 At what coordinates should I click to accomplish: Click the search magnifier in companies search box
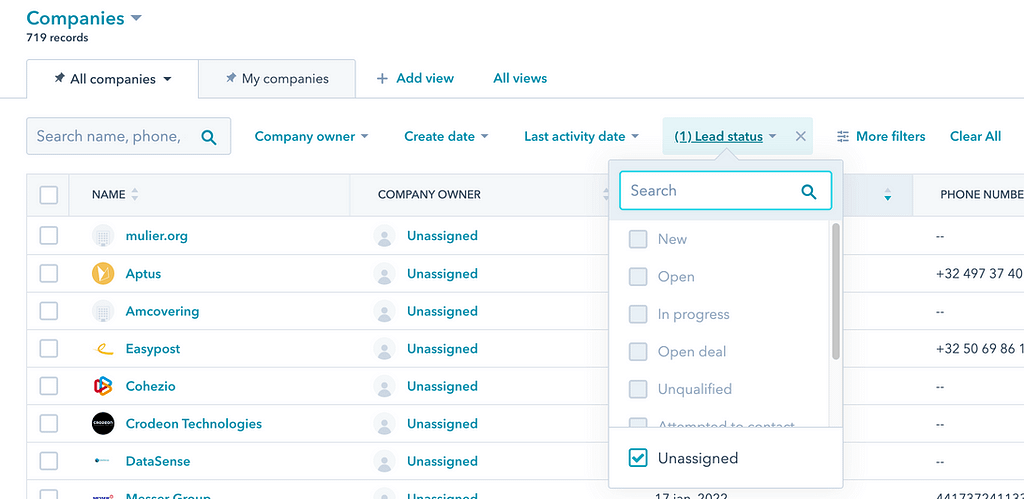[208, 137]
